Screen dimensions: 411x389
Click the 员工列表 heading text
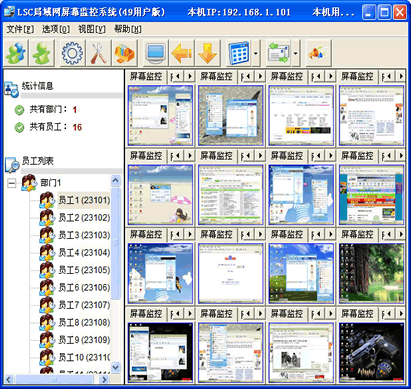pyautogui.click(x=38, y=161)
